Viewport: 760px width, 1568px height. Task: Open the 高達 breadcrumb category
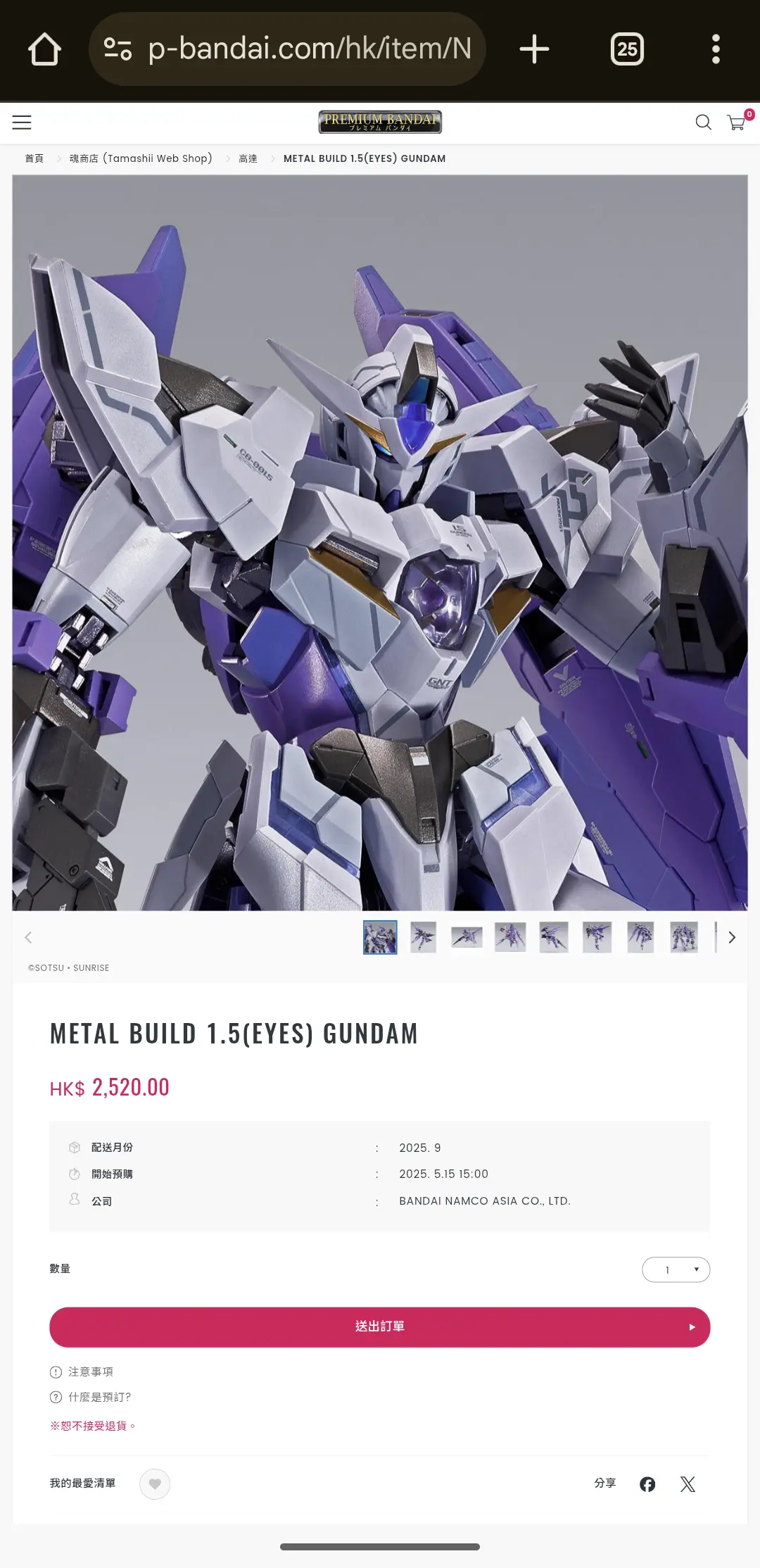tap(248, 158)
